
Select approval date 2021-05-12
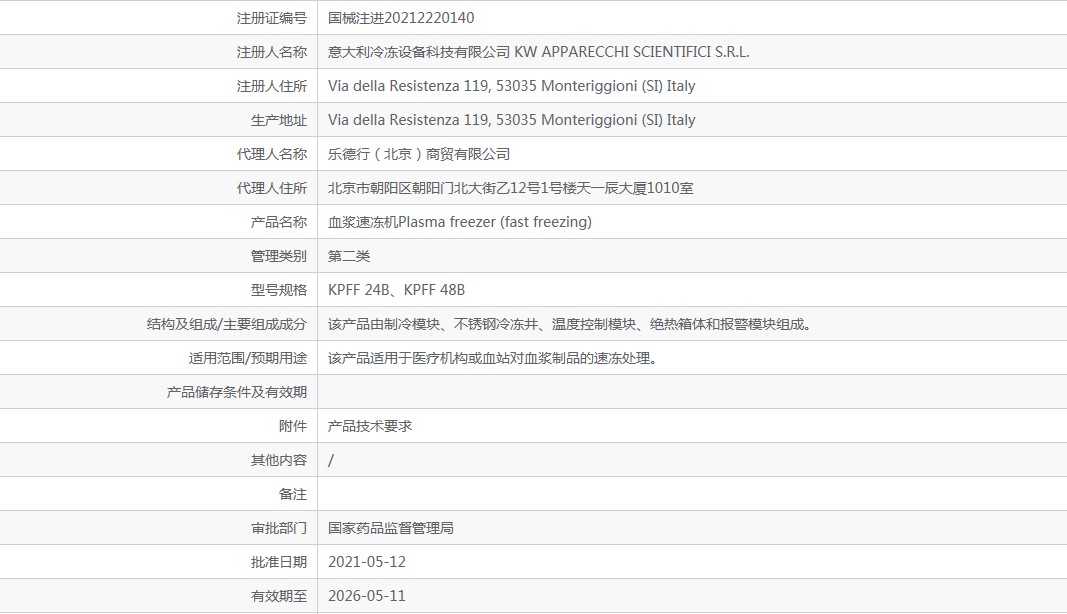(367, 562)
